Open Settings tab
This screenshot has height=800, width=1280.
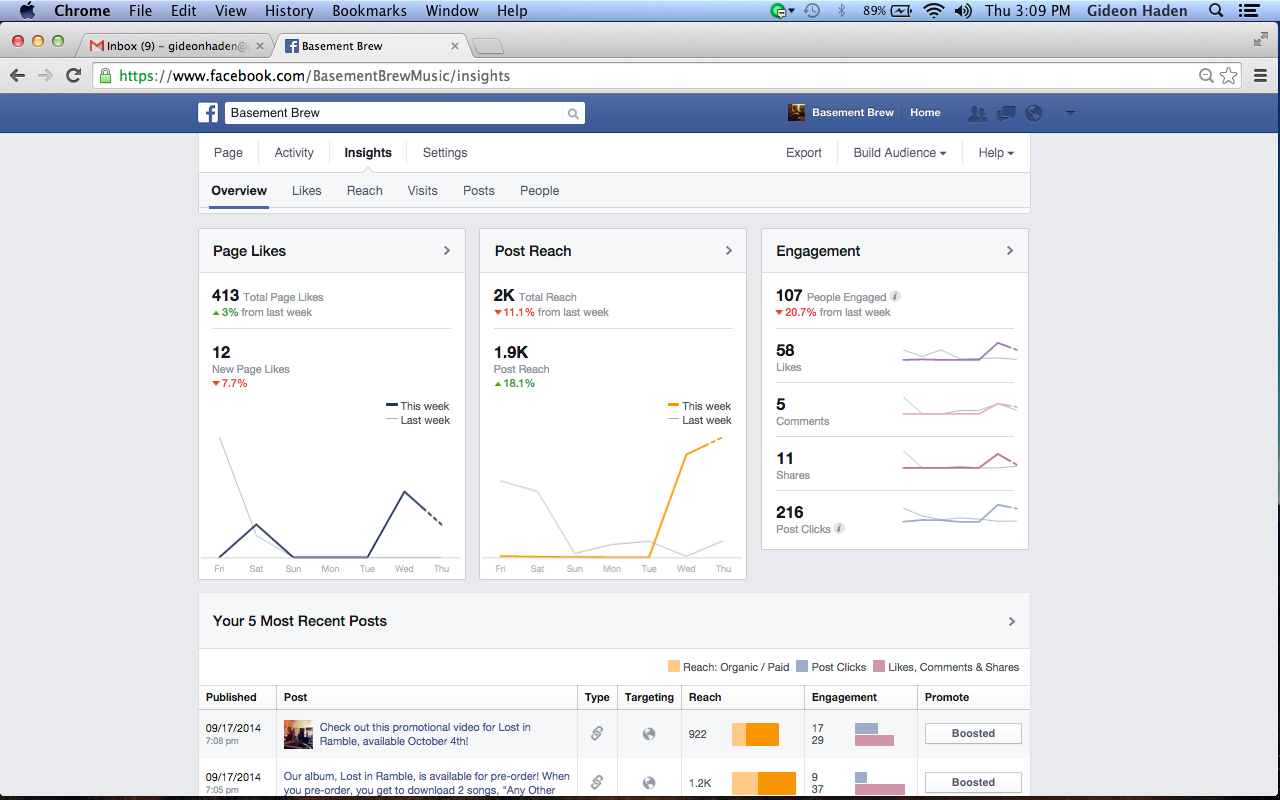click(x=445, y=153)
